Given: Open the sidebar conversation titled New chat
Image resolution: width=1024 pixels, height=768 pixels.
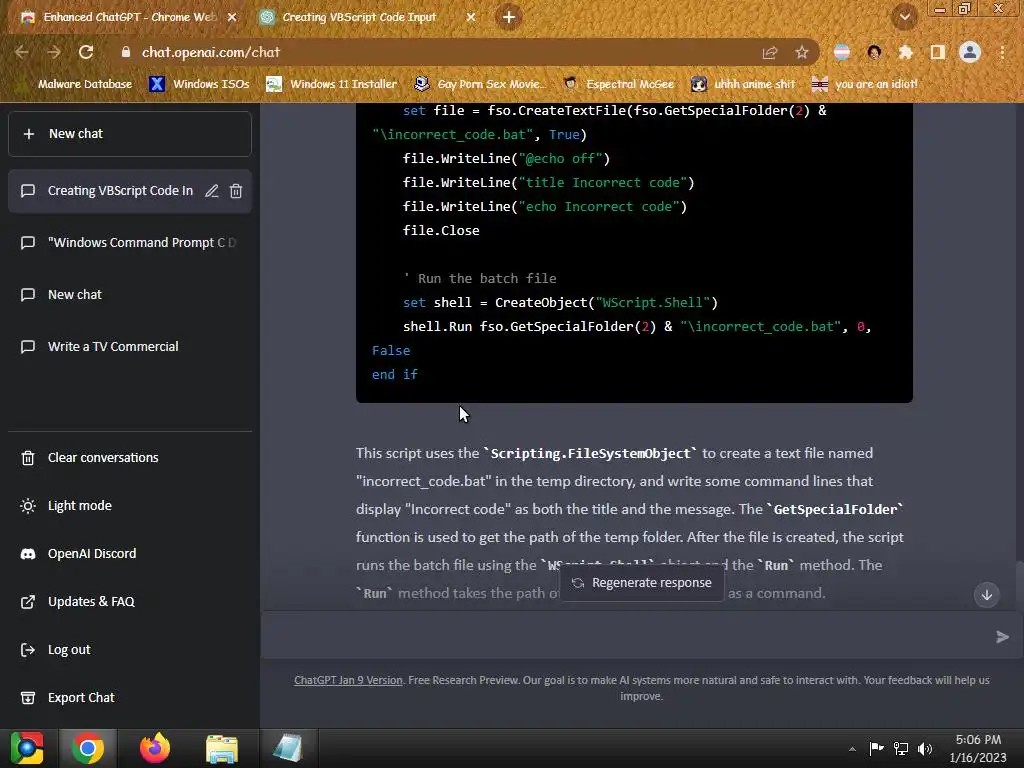Looking at the screenshot, I should click(129, 295).
